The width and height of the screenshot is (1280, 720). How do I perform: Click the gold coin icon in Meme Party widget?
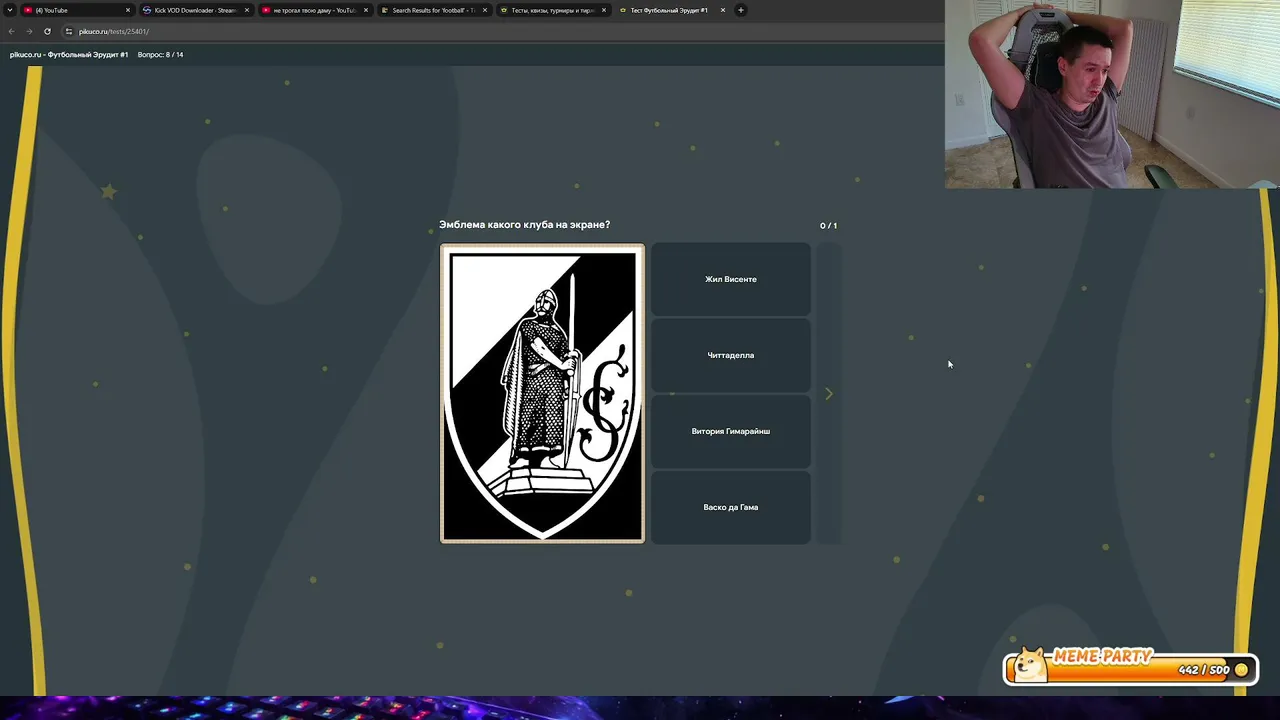point(1241,670)
